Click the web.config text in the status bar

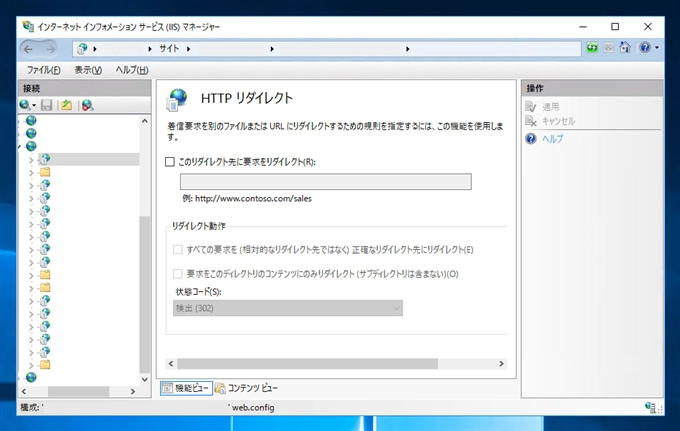pos(253,408)
